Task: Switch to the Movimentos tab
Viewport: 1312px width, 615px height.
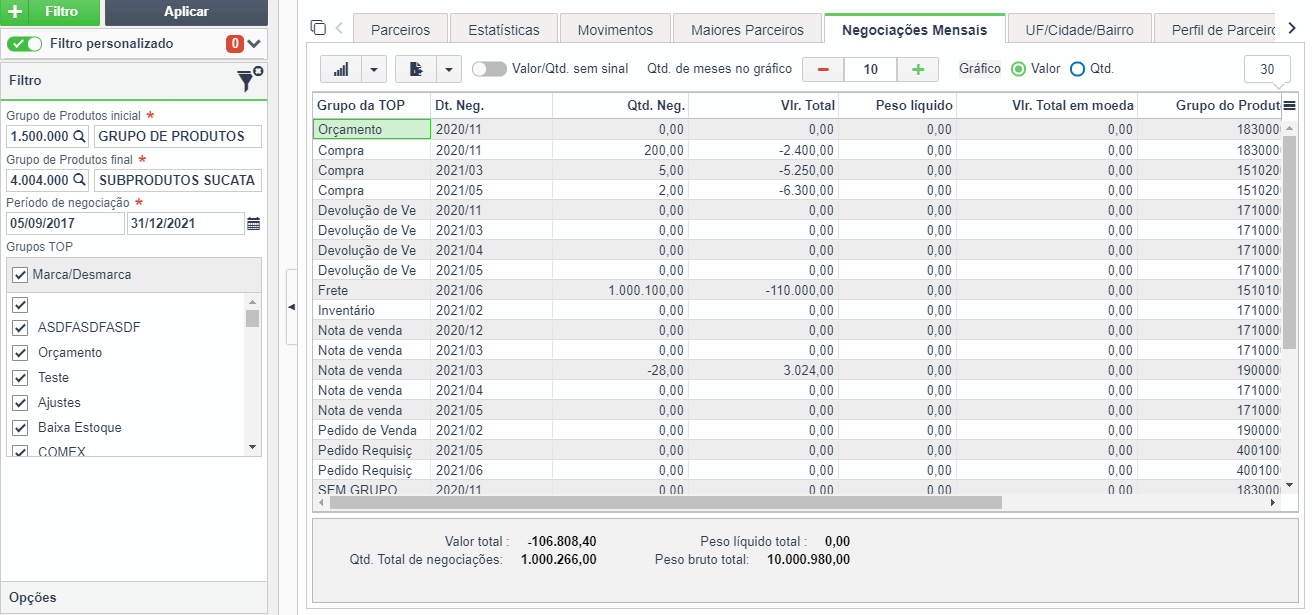Action: click(x=615, y=30)
